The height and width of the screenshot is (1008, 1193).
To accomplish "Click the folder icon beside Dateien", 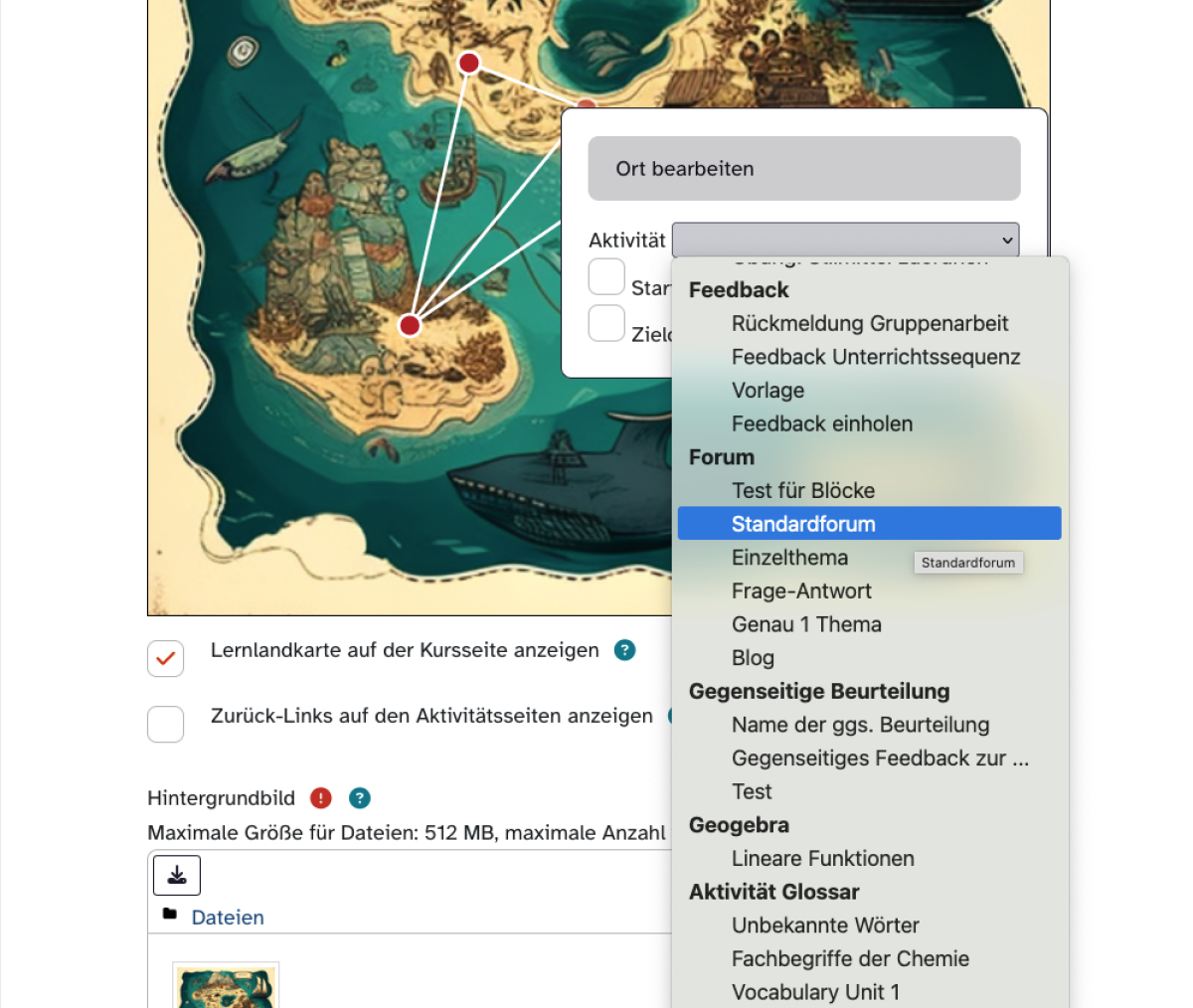I will point(170,914).
